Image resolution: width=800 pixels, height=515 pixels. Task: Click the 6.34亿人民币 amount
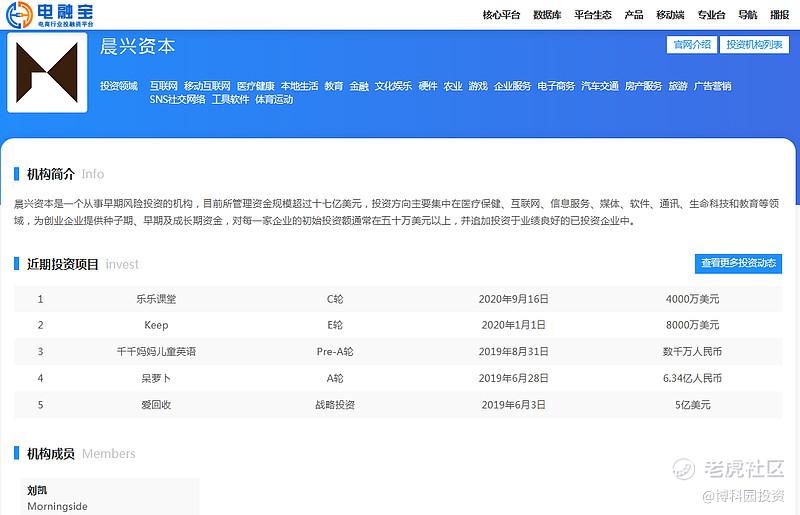click(x=692, y=378)
